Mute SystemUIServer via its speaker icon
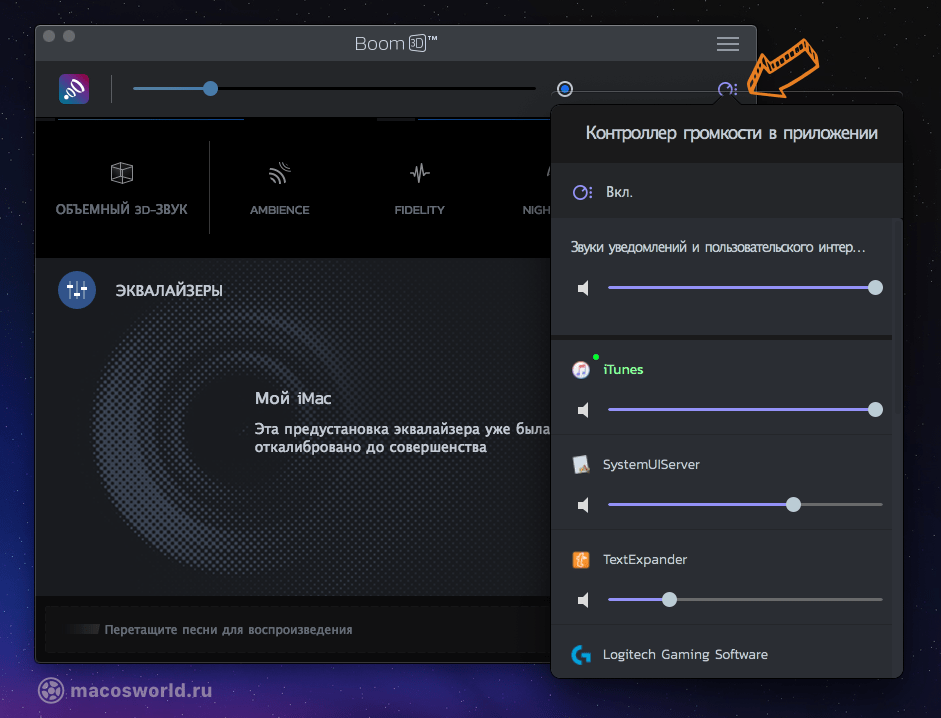941x718 pixels. pos(583,505)
